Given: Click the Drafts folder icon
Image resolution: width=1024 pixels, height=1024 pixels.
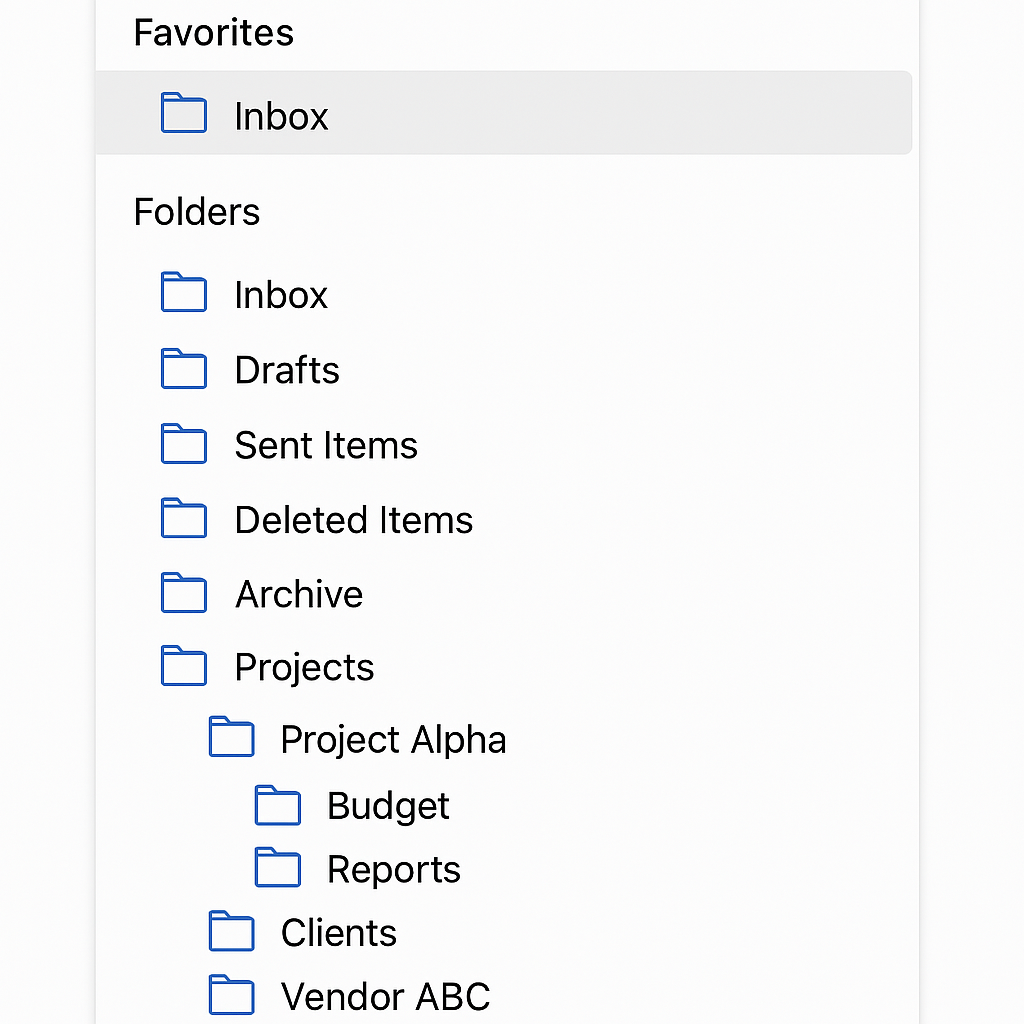Looking at the screenshot, I should coord(184,369).
